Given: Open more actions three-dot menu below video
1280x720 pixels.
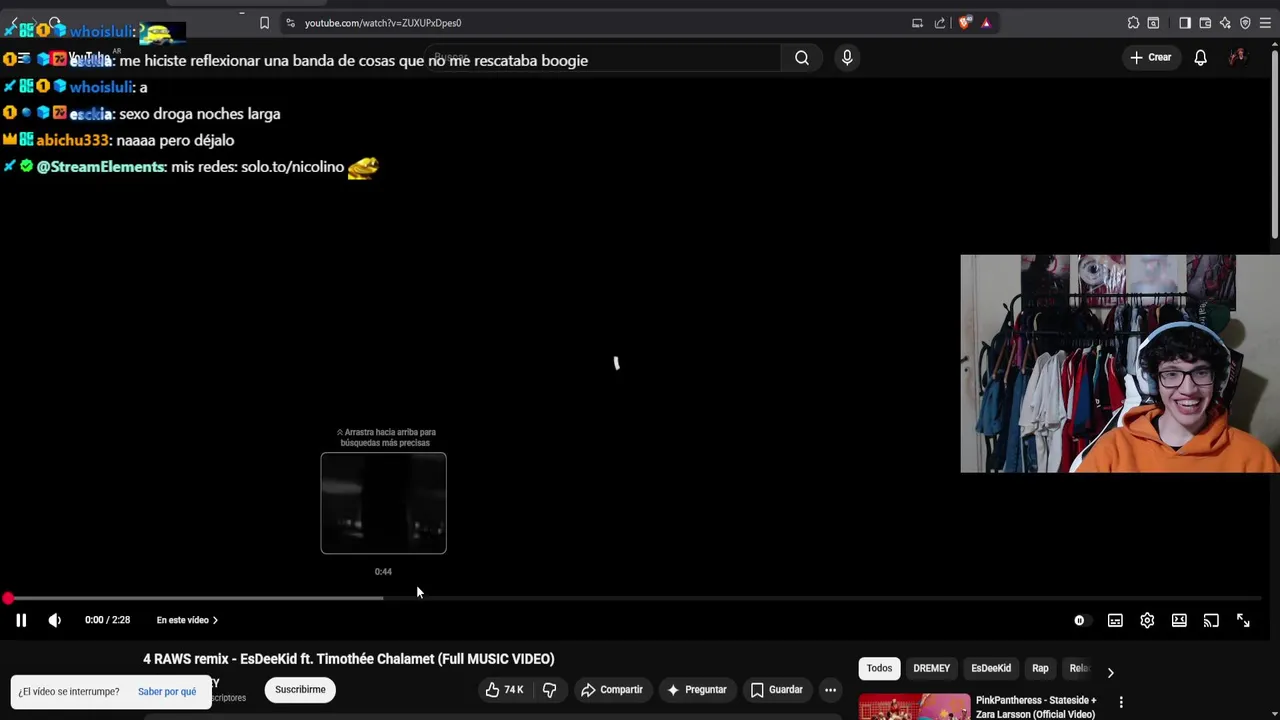Looking at the screenshot, I should pyautogui.click(x=830, y=689).
